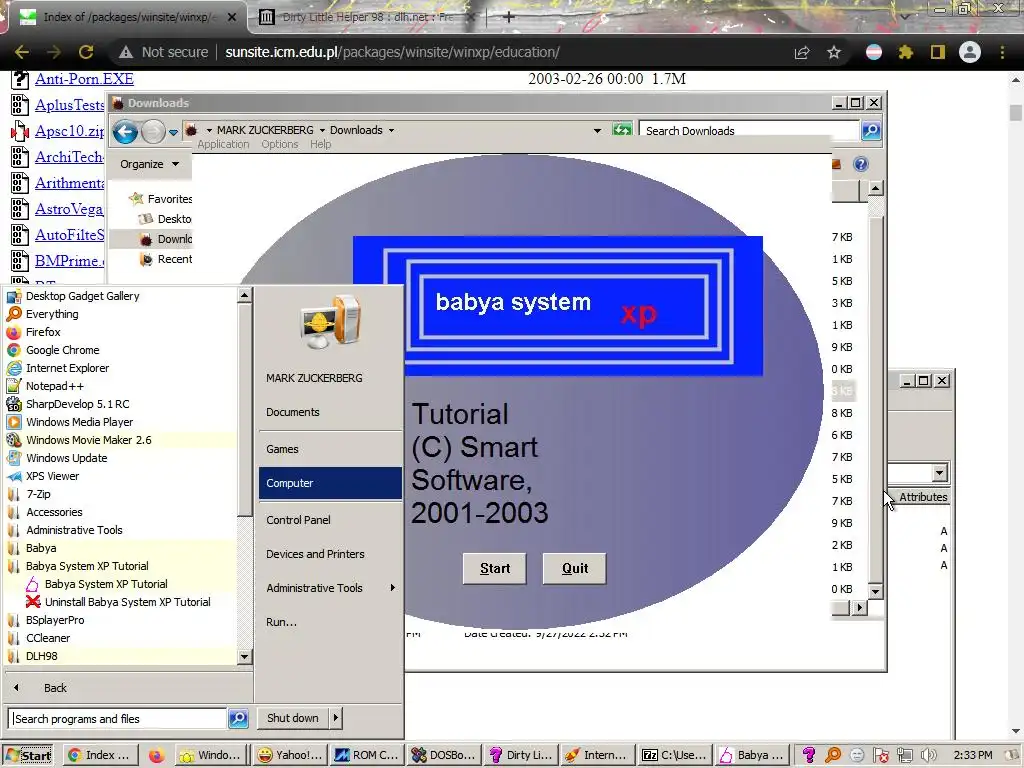
Task: Run Uninstall Babya System XP Tutorial
Action: point(127,602)
